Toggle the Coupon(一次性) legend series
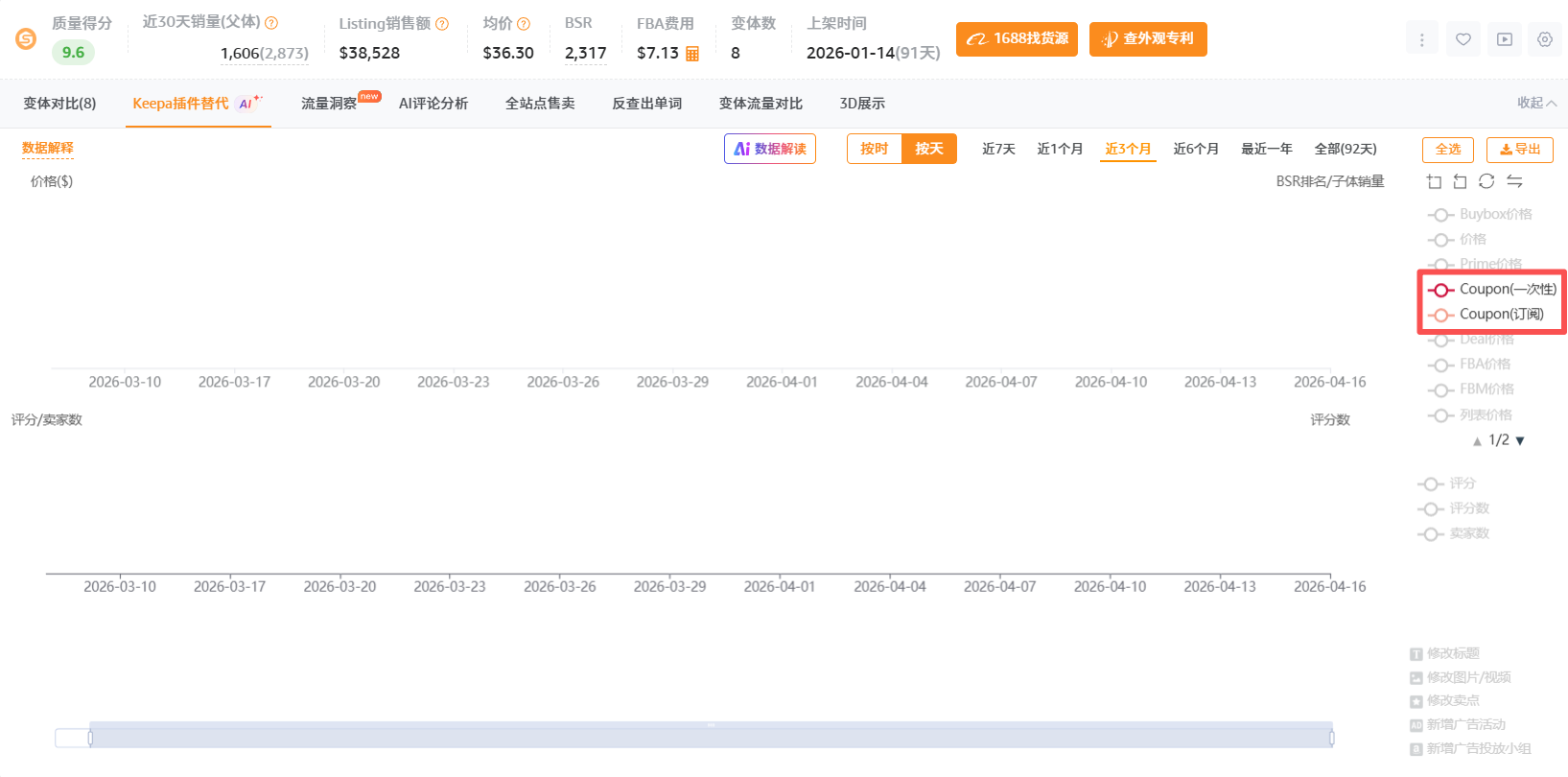This screenshot has width=1568, height=777. coord(1491,289)
